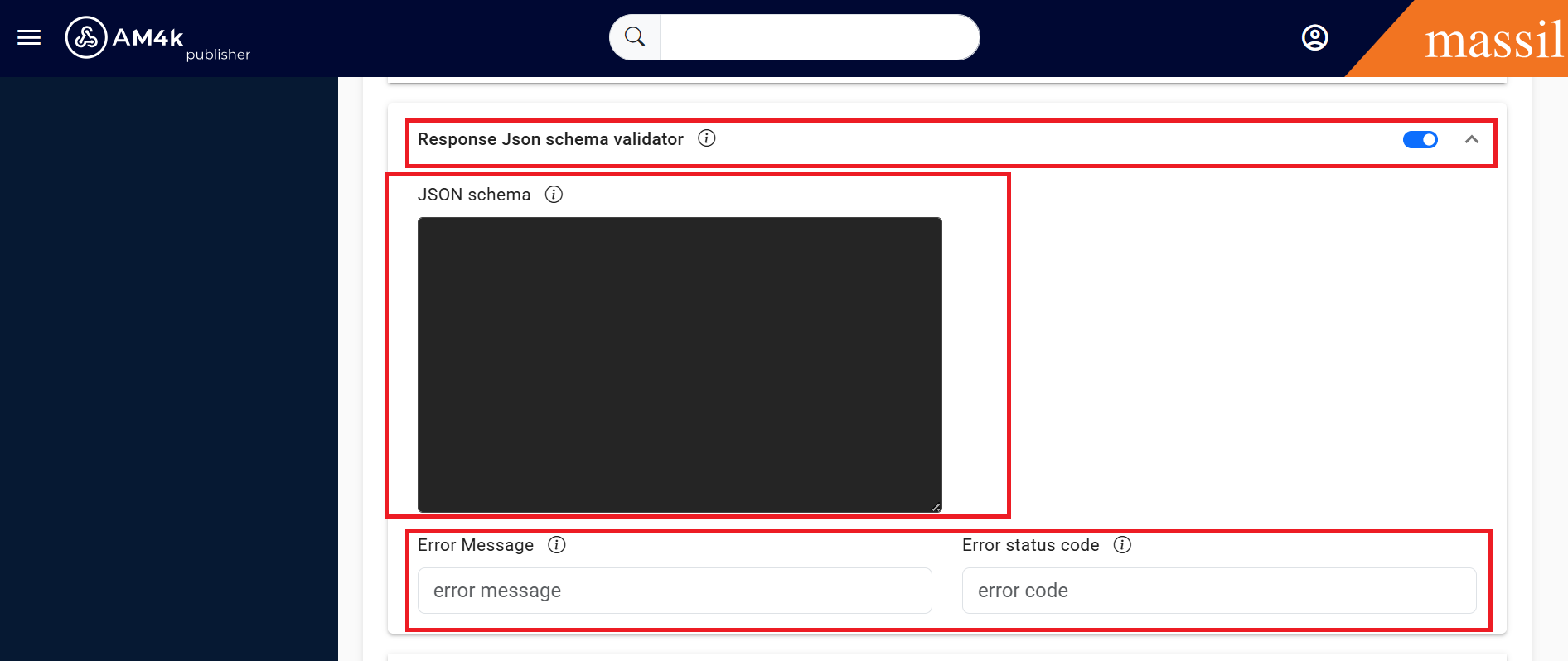Click the Response Json schema validator heading

(x=550, y=139)
